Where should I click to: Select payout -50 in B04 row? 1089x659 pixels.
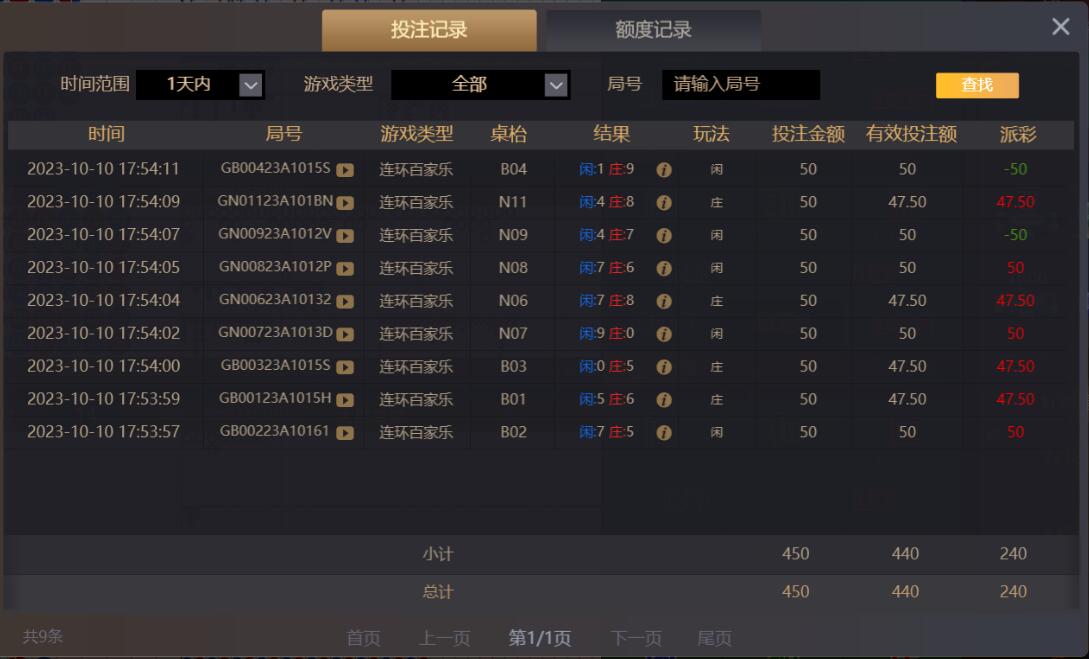[x=1015, y=169]
